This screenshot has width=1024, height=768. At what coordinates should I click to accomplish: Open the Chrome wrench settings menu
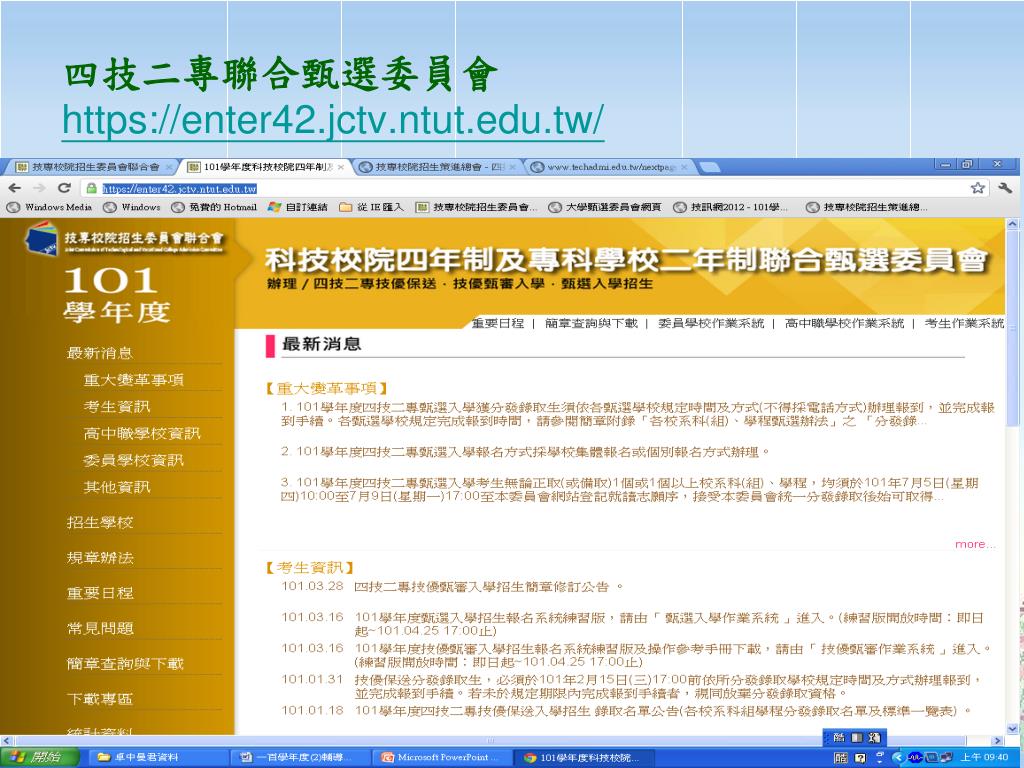pyautogui.click(x=1005, y=188)
